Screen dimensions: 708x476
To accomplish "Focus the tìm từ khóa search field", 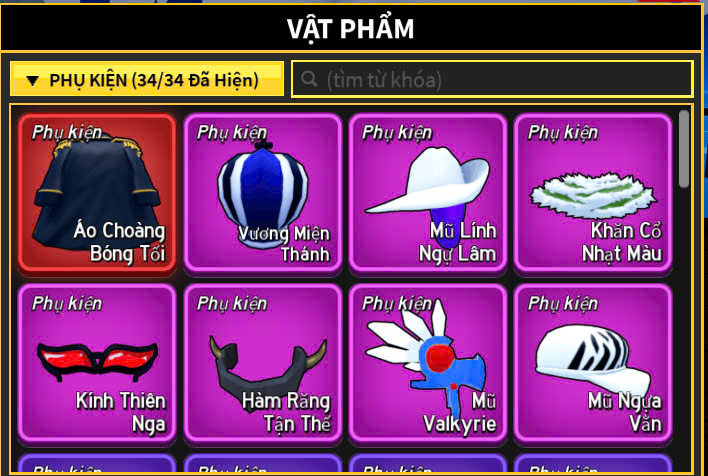I will (x=492, y=79).
